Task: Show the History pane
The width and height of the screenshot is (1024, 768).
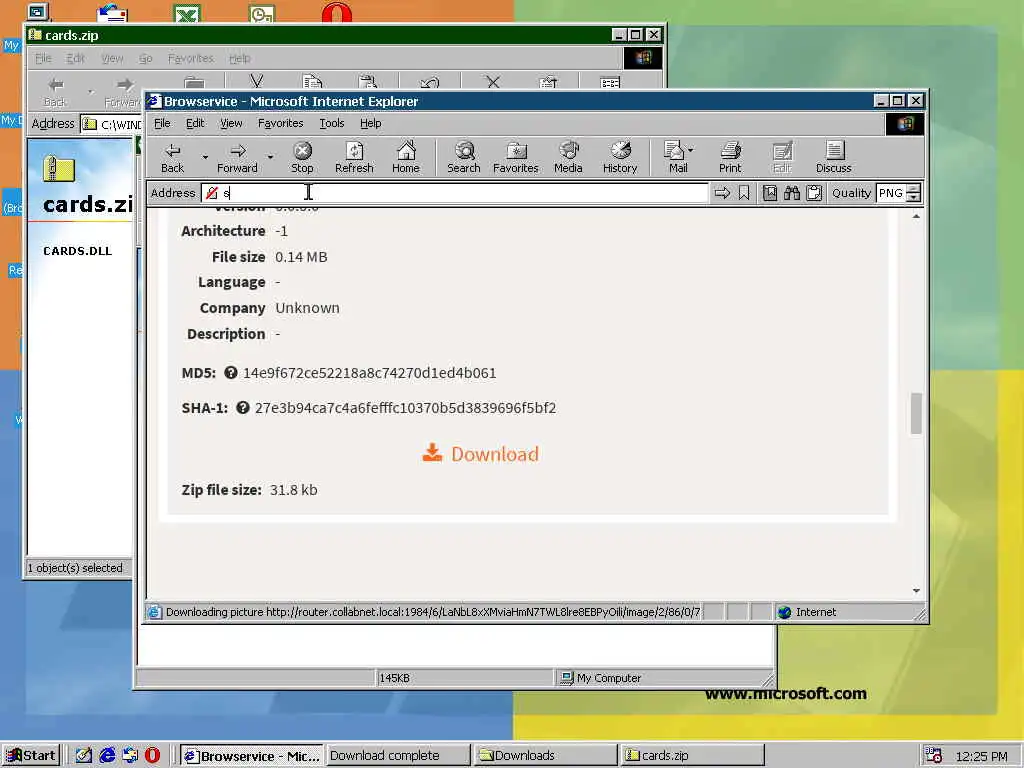Action: pos(620,158)
